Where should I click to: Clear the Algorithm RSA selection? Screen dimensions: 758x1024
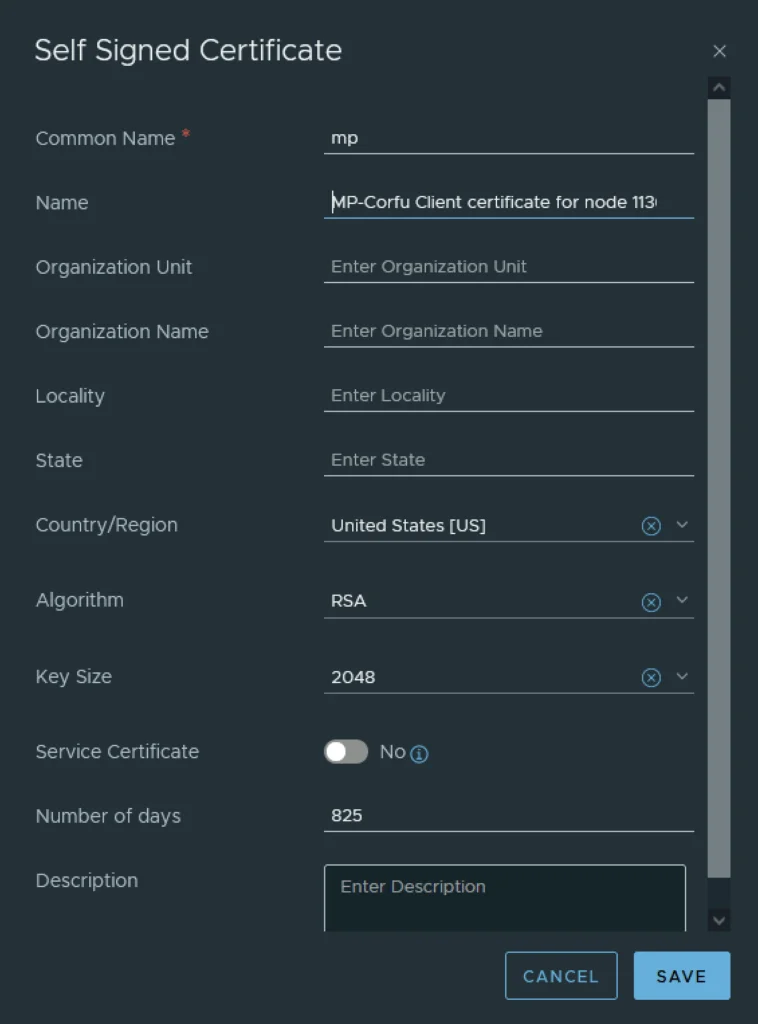pos(651,601)
